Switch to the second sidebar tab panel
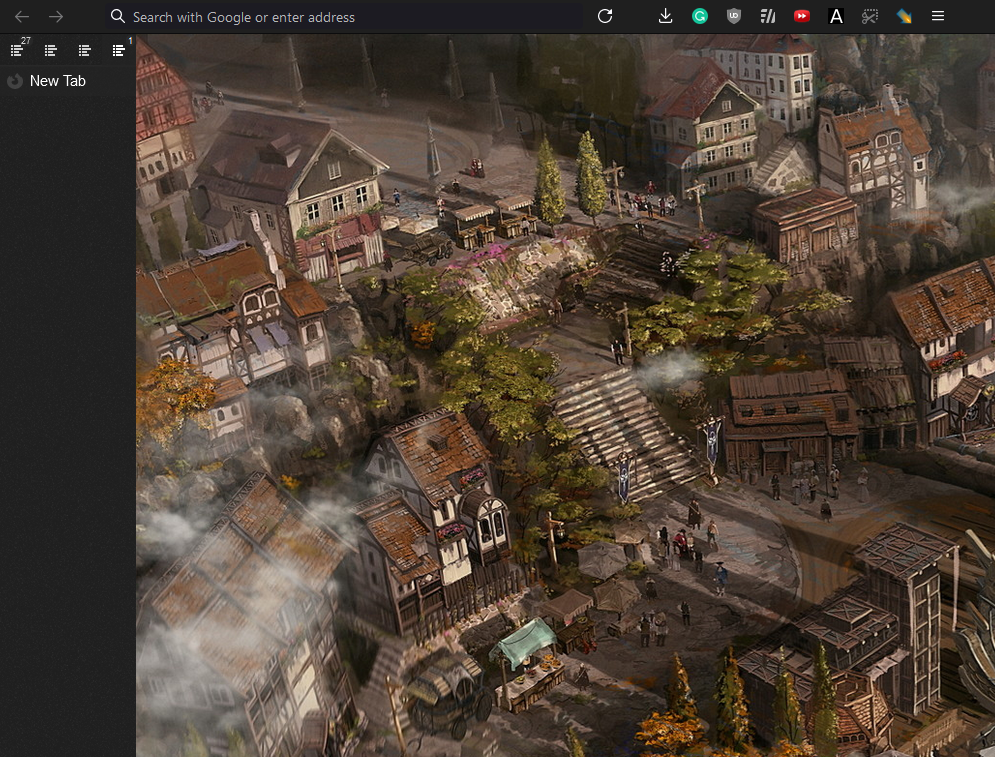This screenshot has width=995, height=757. tap(51, 50)
